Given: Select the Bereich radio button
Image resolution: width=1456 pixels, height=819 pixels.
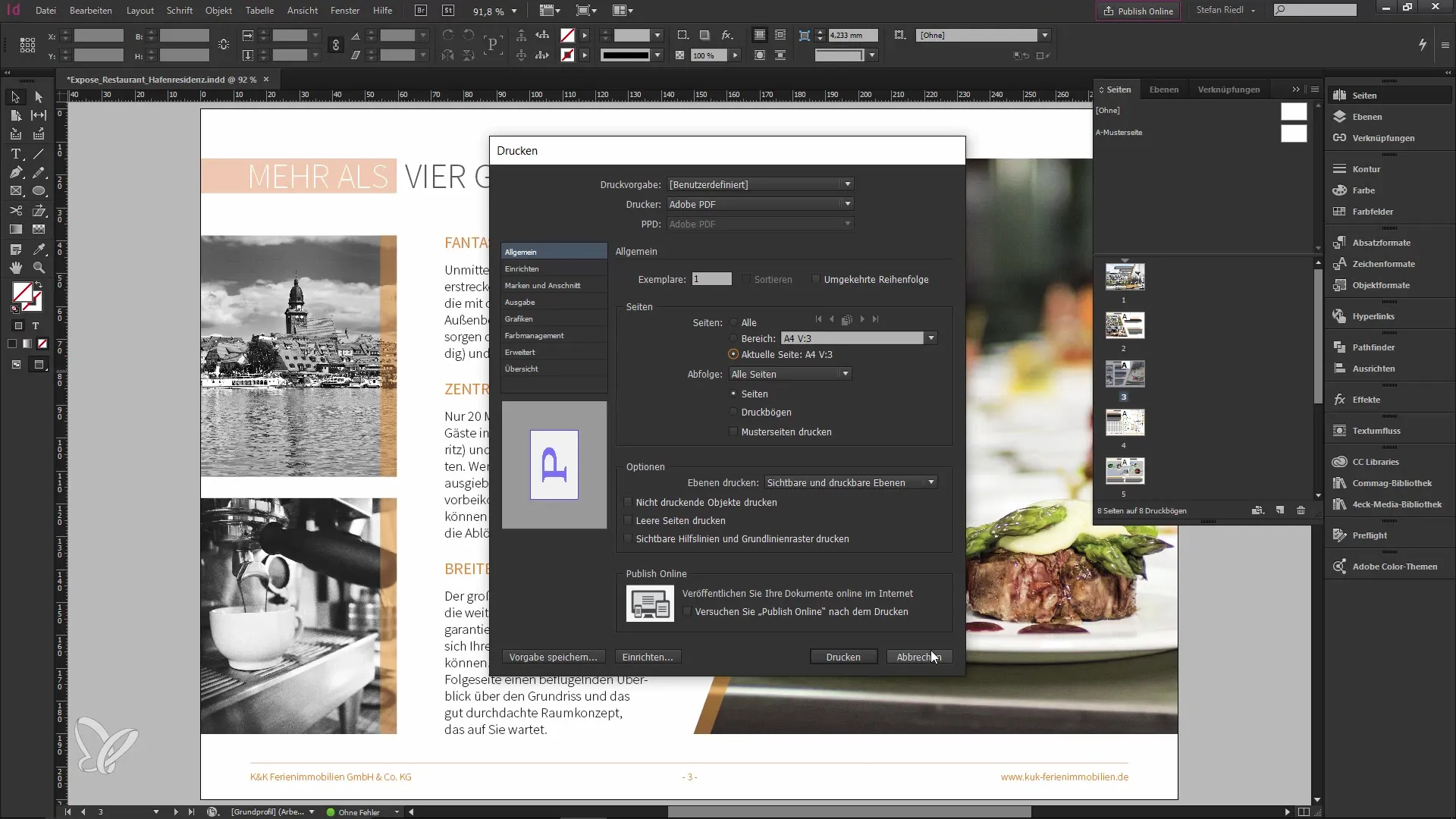Looking at the screenshot, I should [x=733, y=338].
